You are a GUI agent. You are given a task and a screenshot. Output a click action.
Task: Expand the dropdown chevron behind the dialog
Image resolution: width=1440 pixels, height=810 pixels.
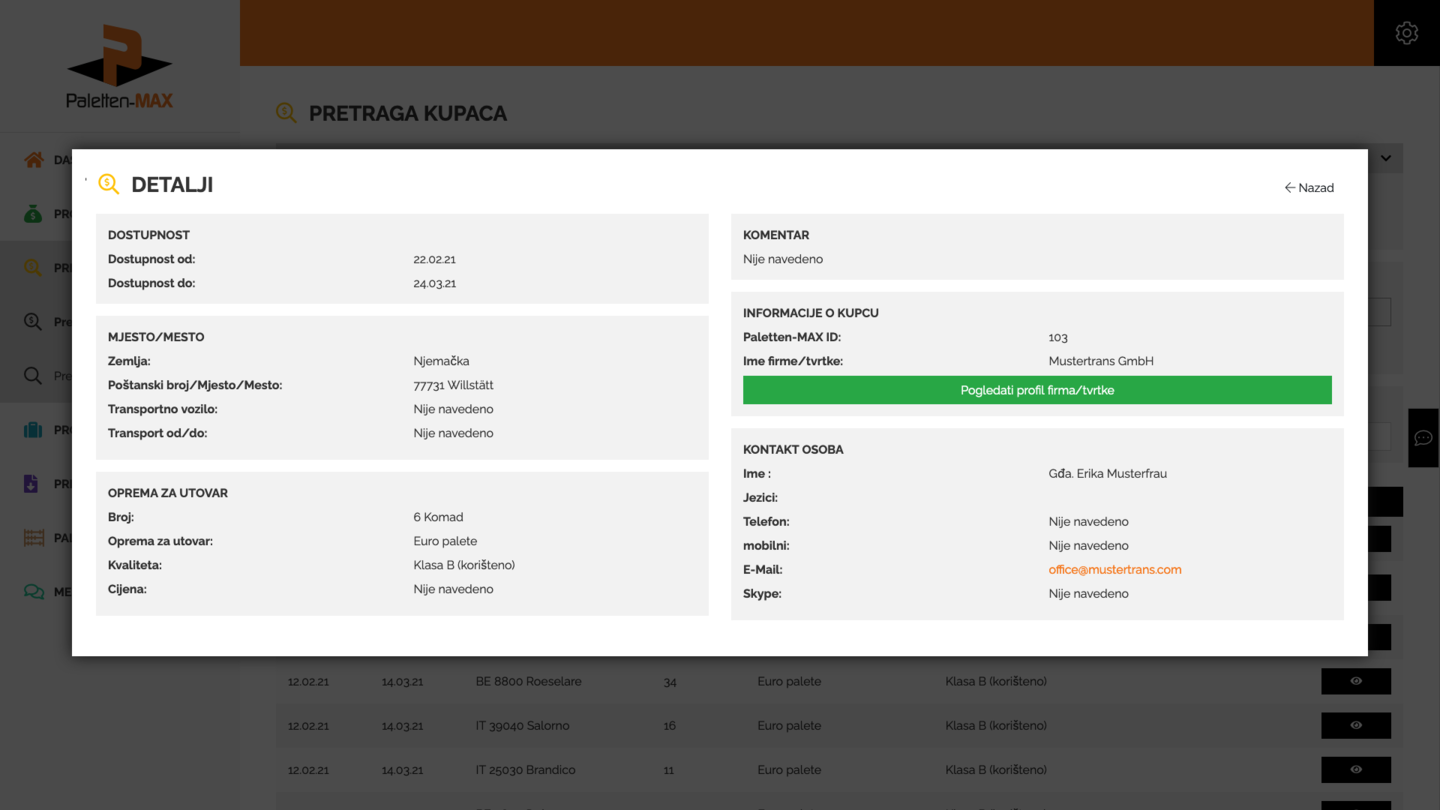(x=1386, y=158)
